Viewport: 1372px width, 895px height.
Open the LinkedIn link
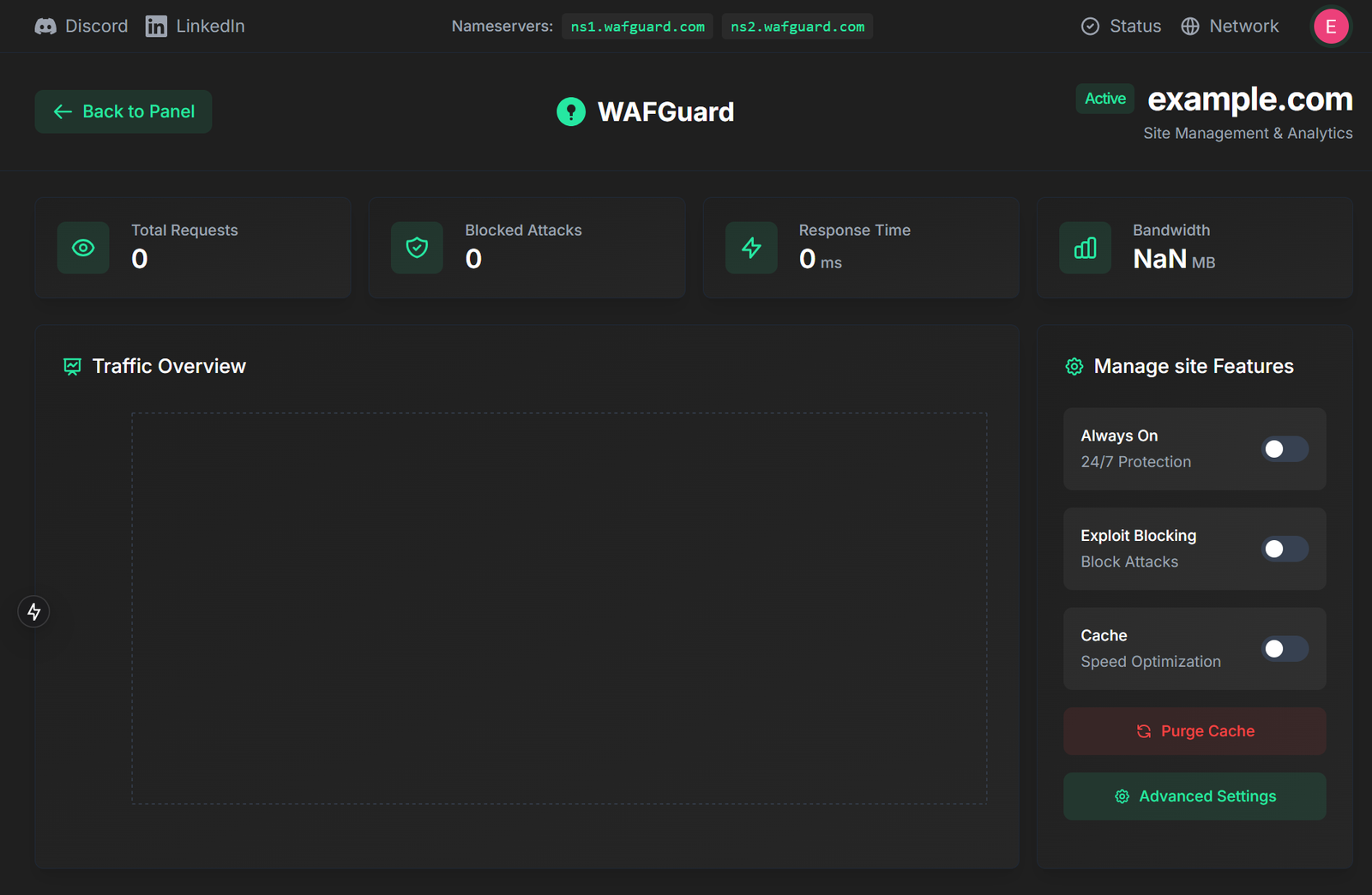pos(195,26)
